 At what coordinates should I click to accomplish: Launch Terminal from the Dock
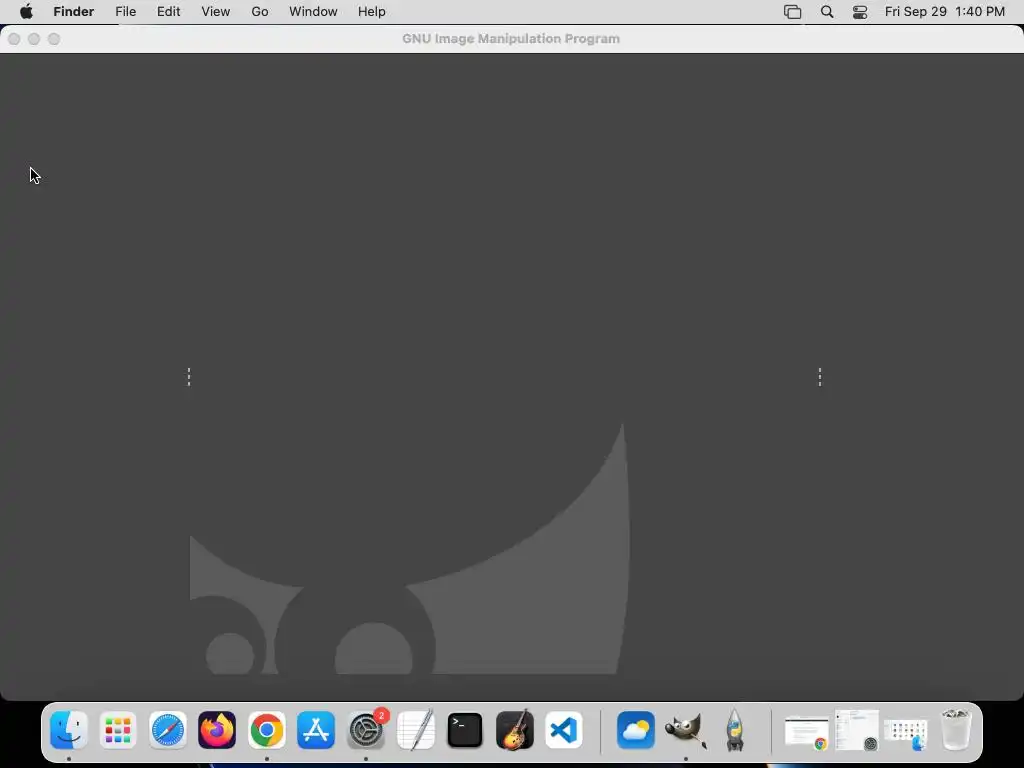[x=465, y=730]
